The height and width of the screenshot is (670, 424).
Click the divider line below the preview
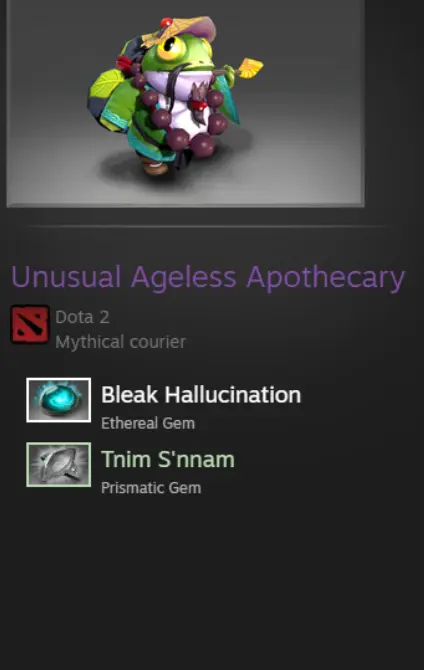pyautogui.click(x=205, y=226)
